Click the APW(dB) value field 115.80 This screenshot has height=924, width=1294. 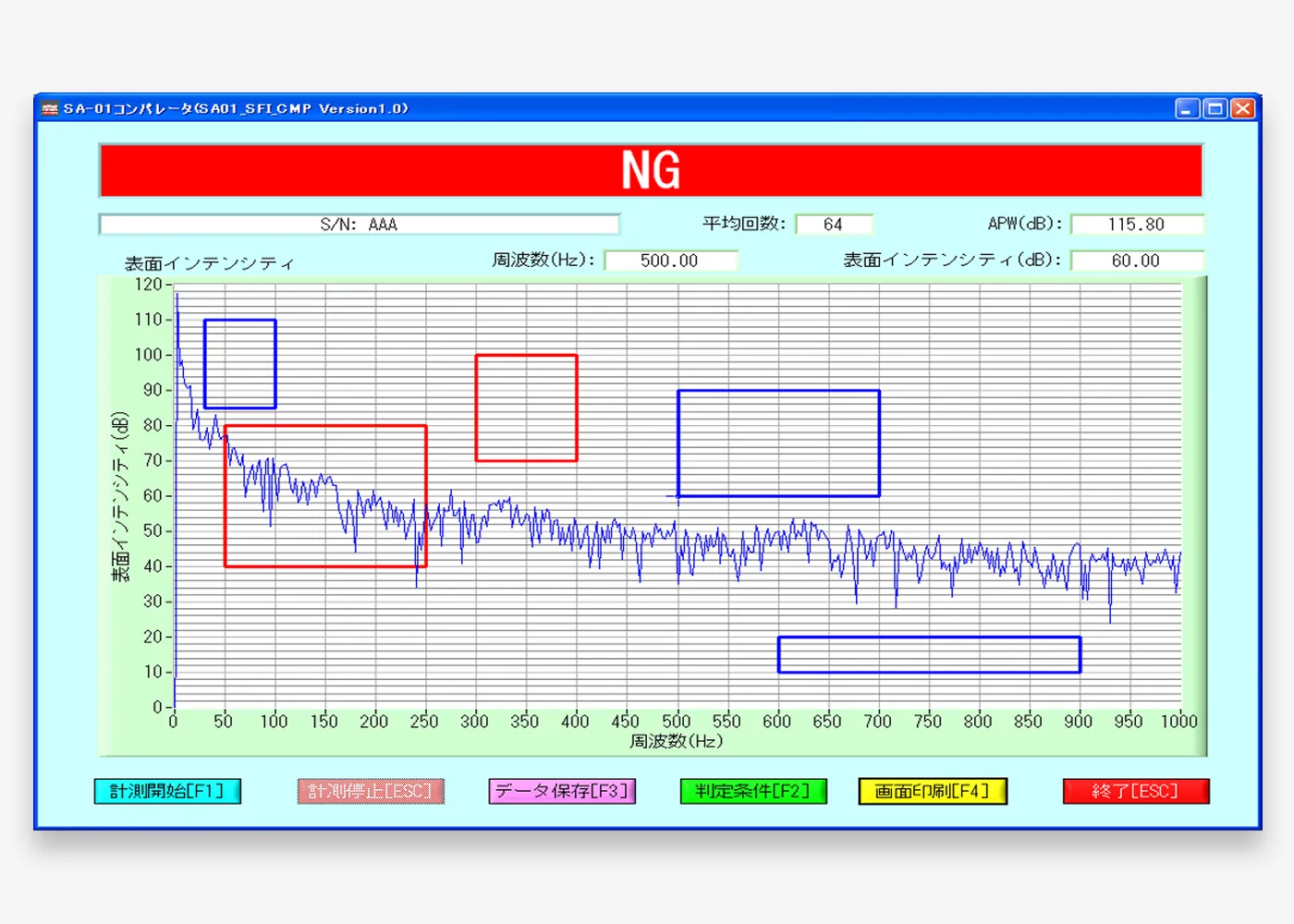[x=1137, y=225]
